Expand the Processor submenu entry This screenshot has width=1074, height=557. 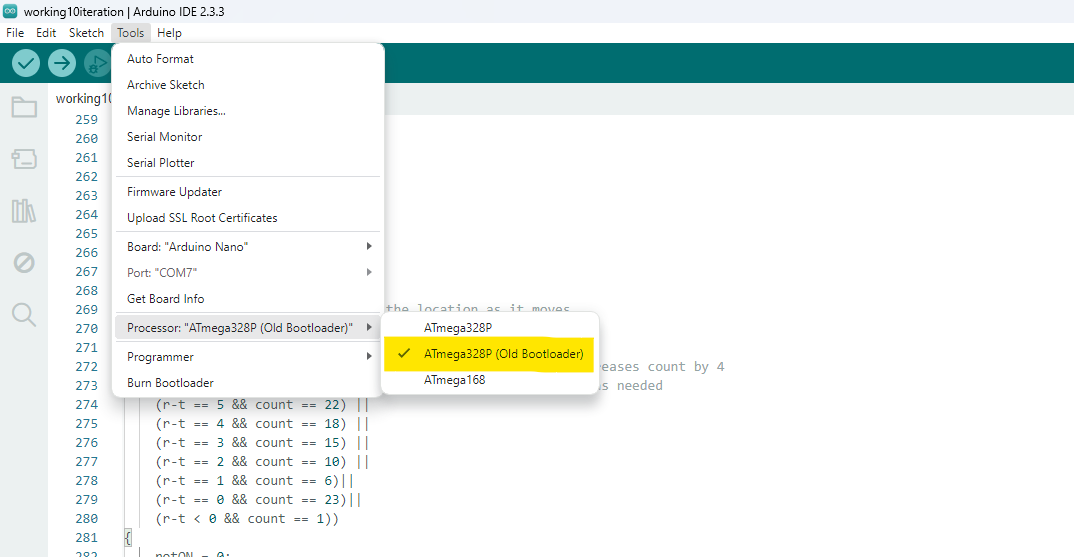247,328
